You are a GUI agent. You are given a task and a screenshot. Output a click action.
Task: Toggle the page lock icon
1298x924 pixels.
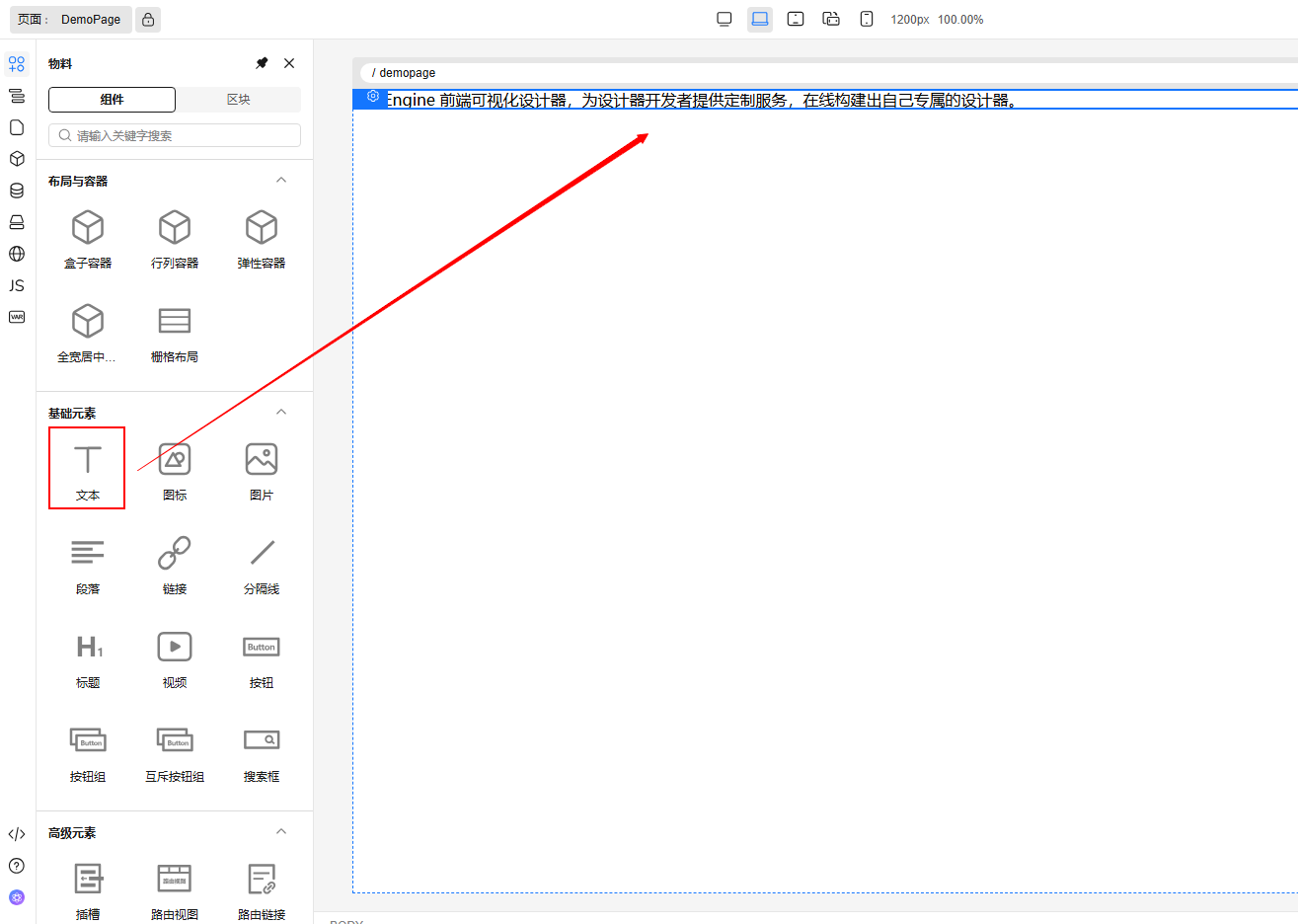[148, 20]
